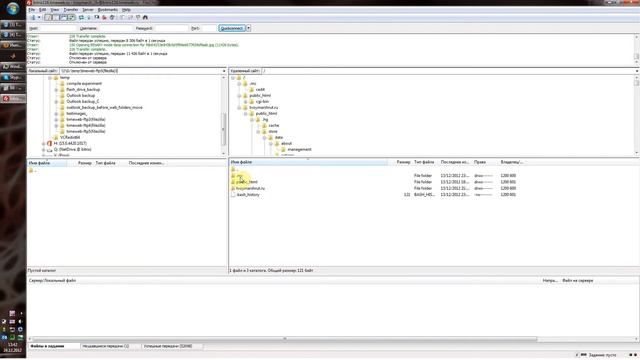Switch to Неудавшиеся передачи tab

[110, 346]
